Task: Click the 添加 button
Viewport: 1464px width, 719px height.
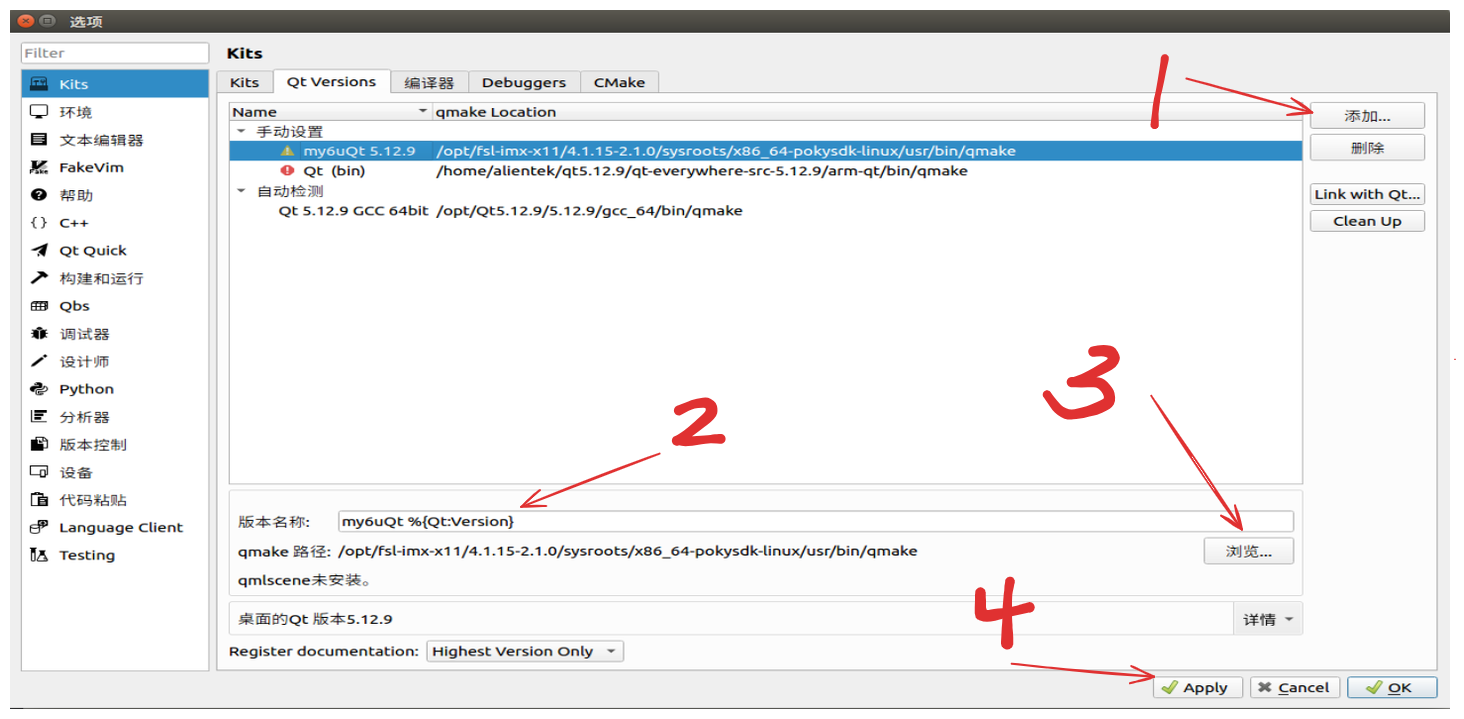Action: click(1366, 115)
